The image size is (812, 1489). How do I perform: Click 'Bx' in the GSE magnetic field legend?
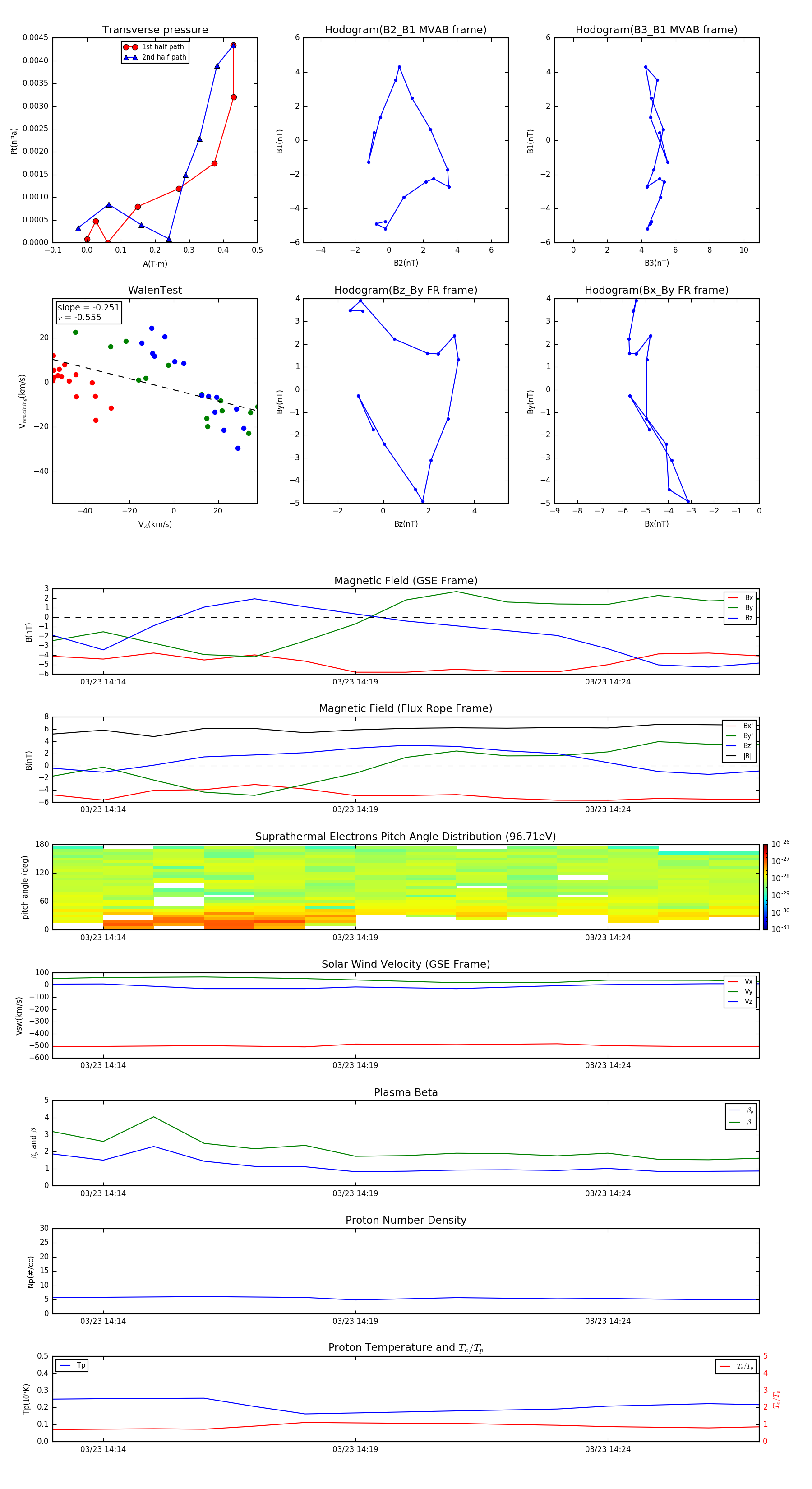[749, 598]
